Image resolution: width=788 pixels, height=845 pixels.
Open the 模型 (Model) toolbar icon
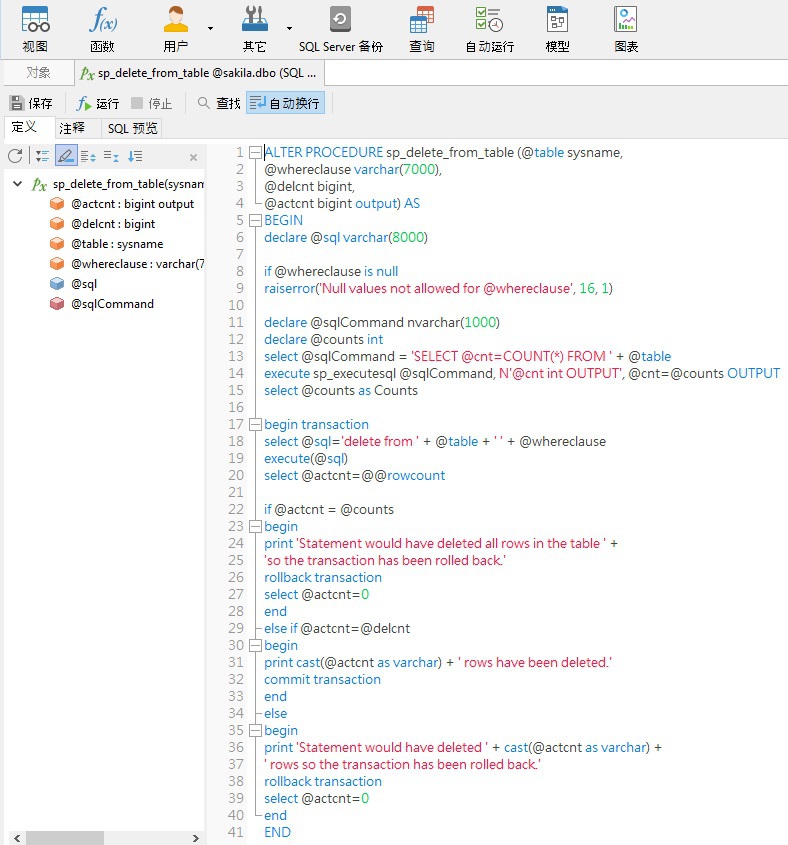(x=557, y=29)
